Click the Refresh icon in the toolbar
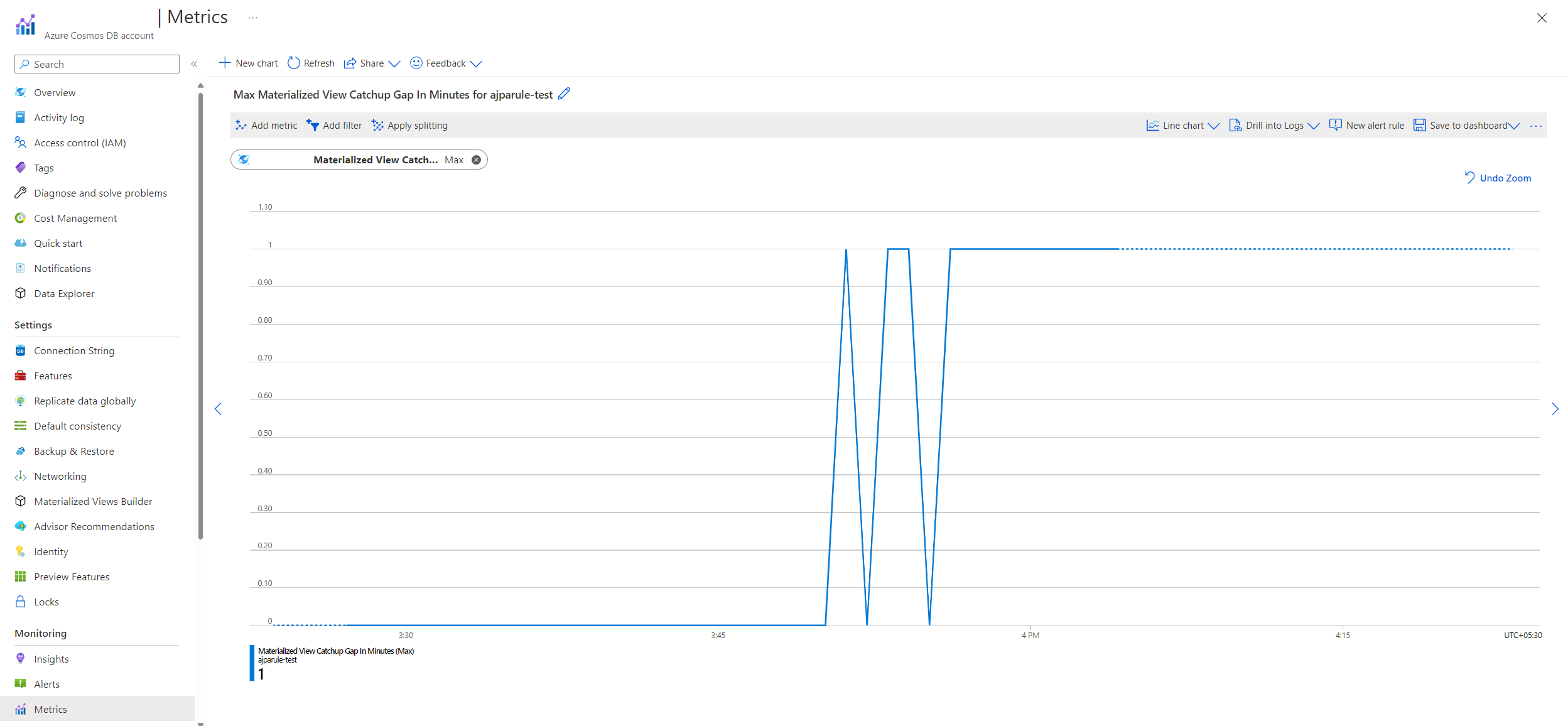Screen dimensions: 1568x726 (293, 63)
